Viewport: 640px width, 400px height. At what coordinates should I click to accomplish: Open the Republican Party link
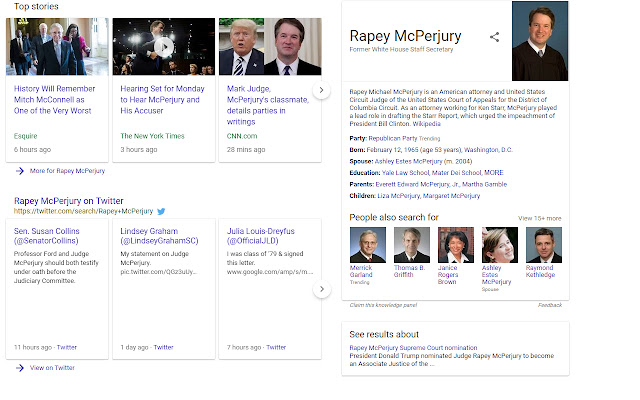tap(393, 138)
